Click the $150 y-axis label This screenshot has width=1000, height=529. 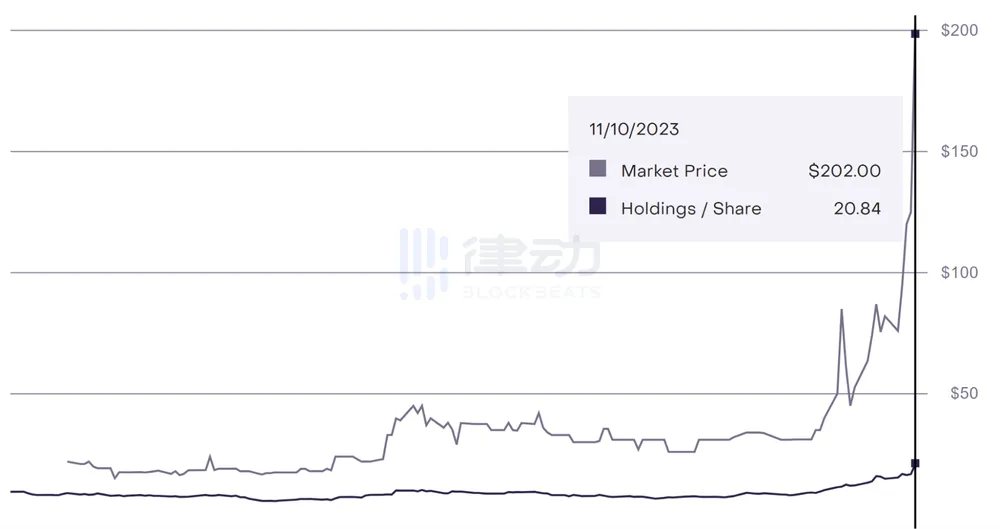959,152
